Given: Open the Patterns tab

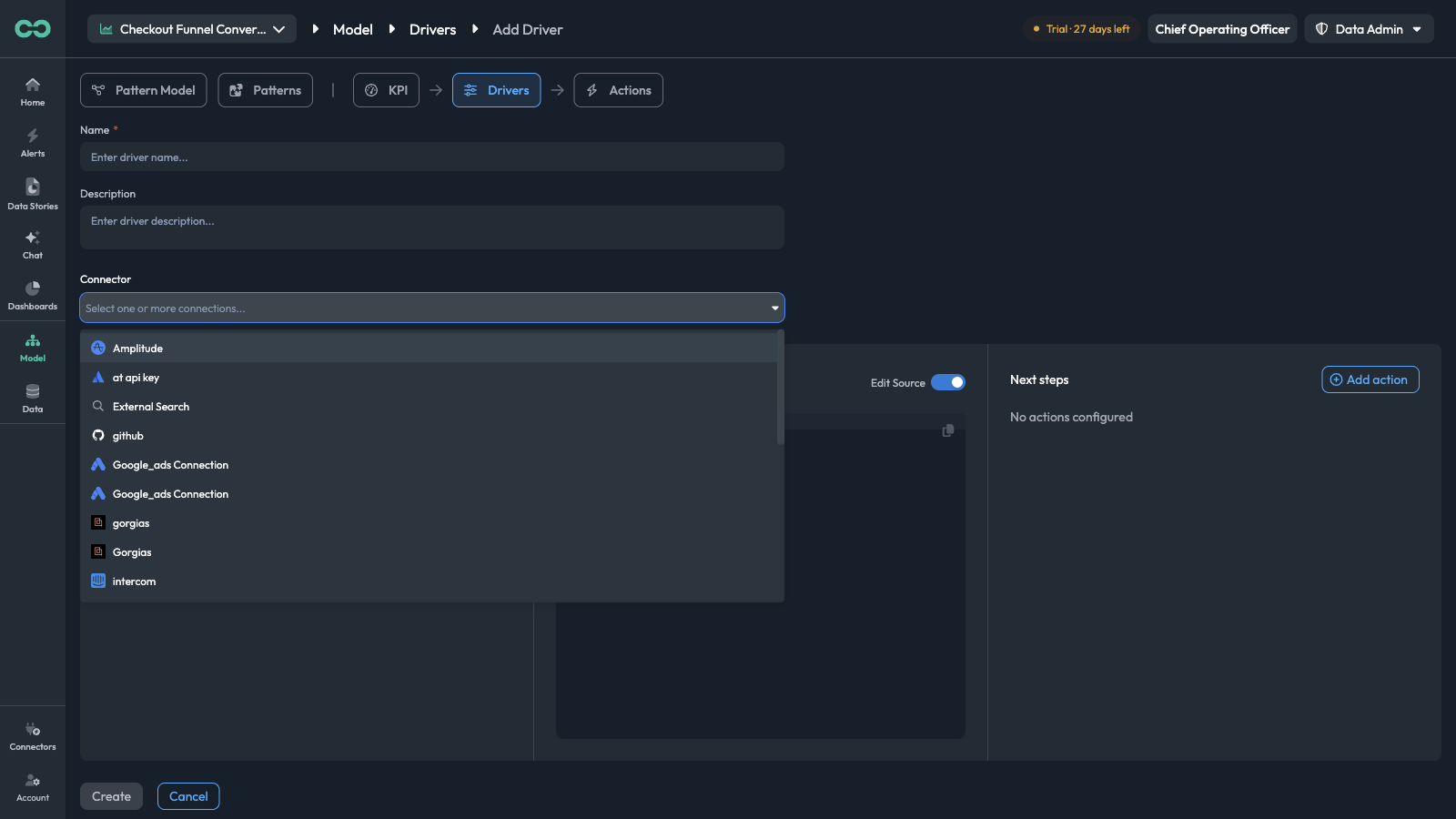Looking at the screenshot, I should pyautogui.click(x=265, y=90).
